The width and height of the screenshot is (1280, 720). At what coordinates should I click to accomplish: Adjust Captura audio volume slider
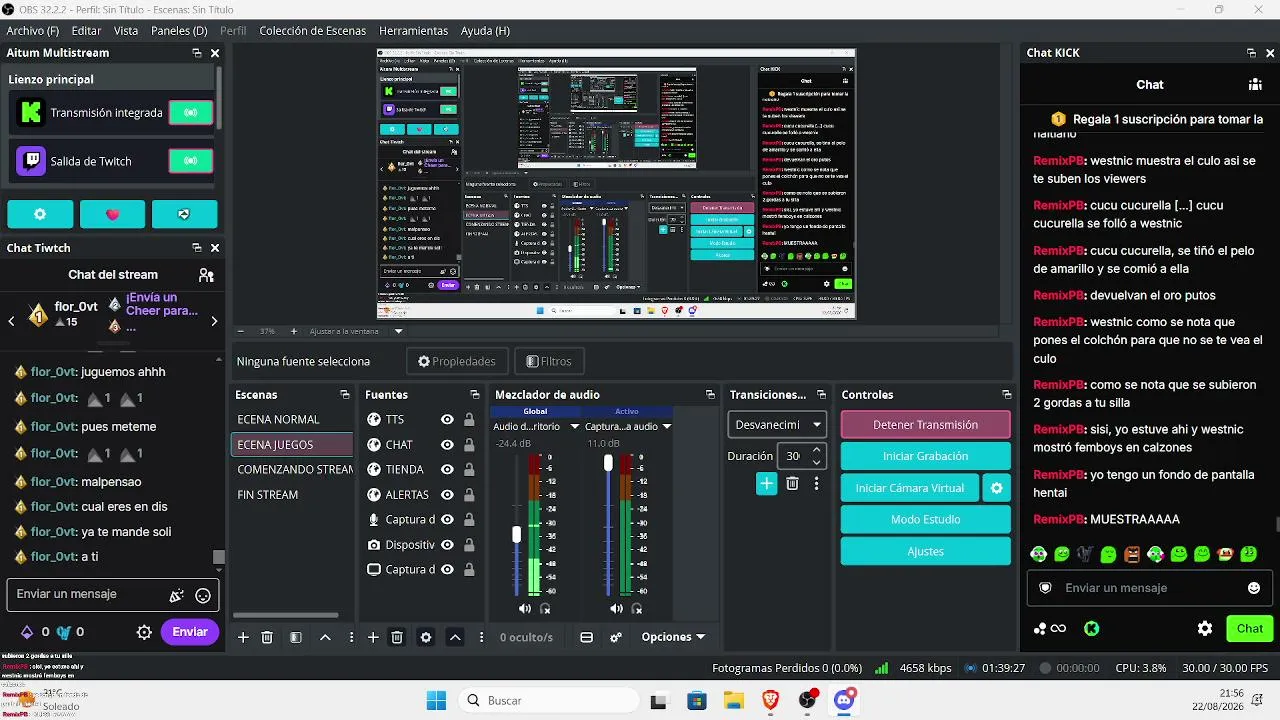[x=607, y=462]
